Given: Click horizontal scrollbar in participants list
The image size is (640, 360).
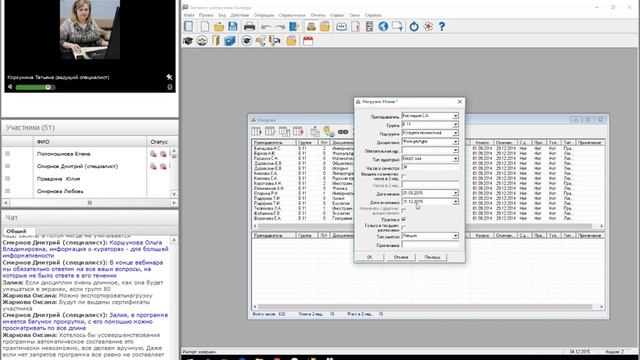Looking at the screenshot, I should [90, 202].
